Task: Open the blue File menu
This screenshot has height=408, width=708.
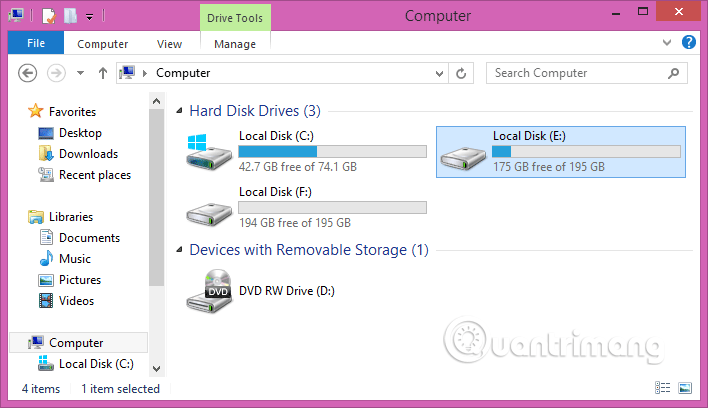Action: pos(36,44)
